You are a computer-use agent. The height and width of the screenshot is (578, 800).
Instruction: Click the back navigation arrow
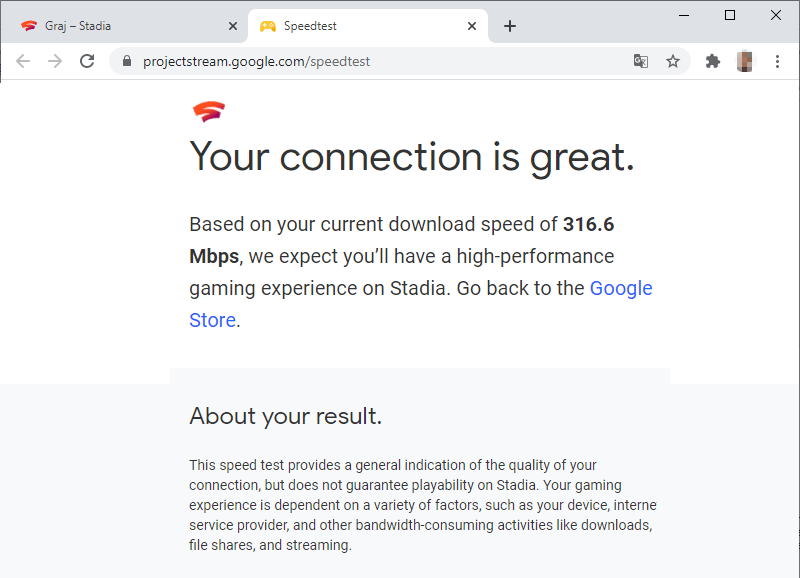(23, 61)
